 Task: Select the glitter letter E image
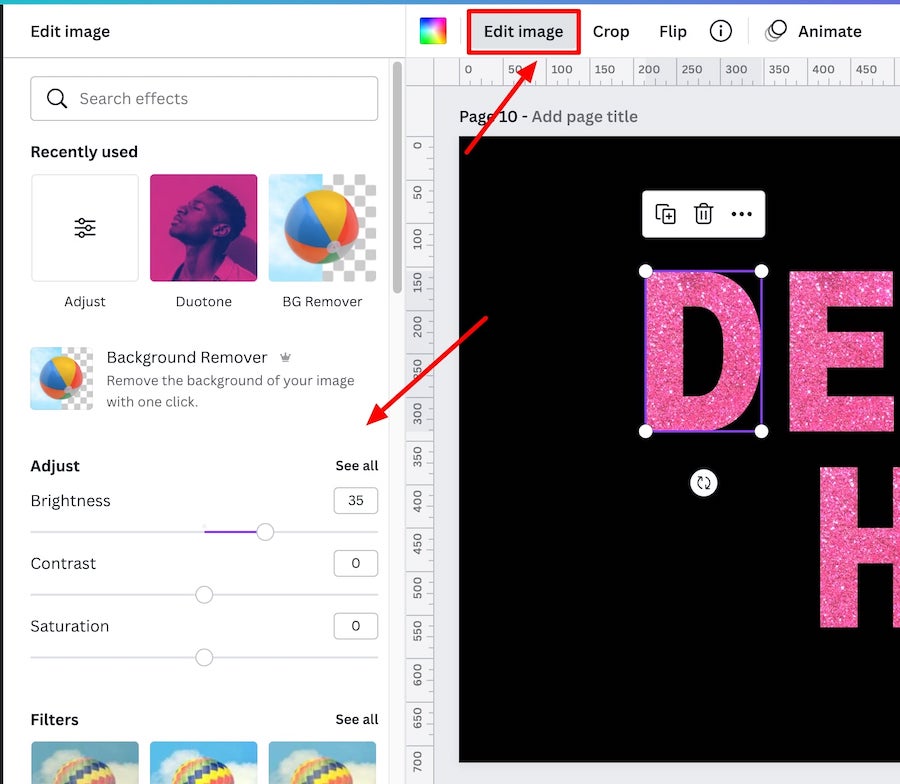(844, 351)
